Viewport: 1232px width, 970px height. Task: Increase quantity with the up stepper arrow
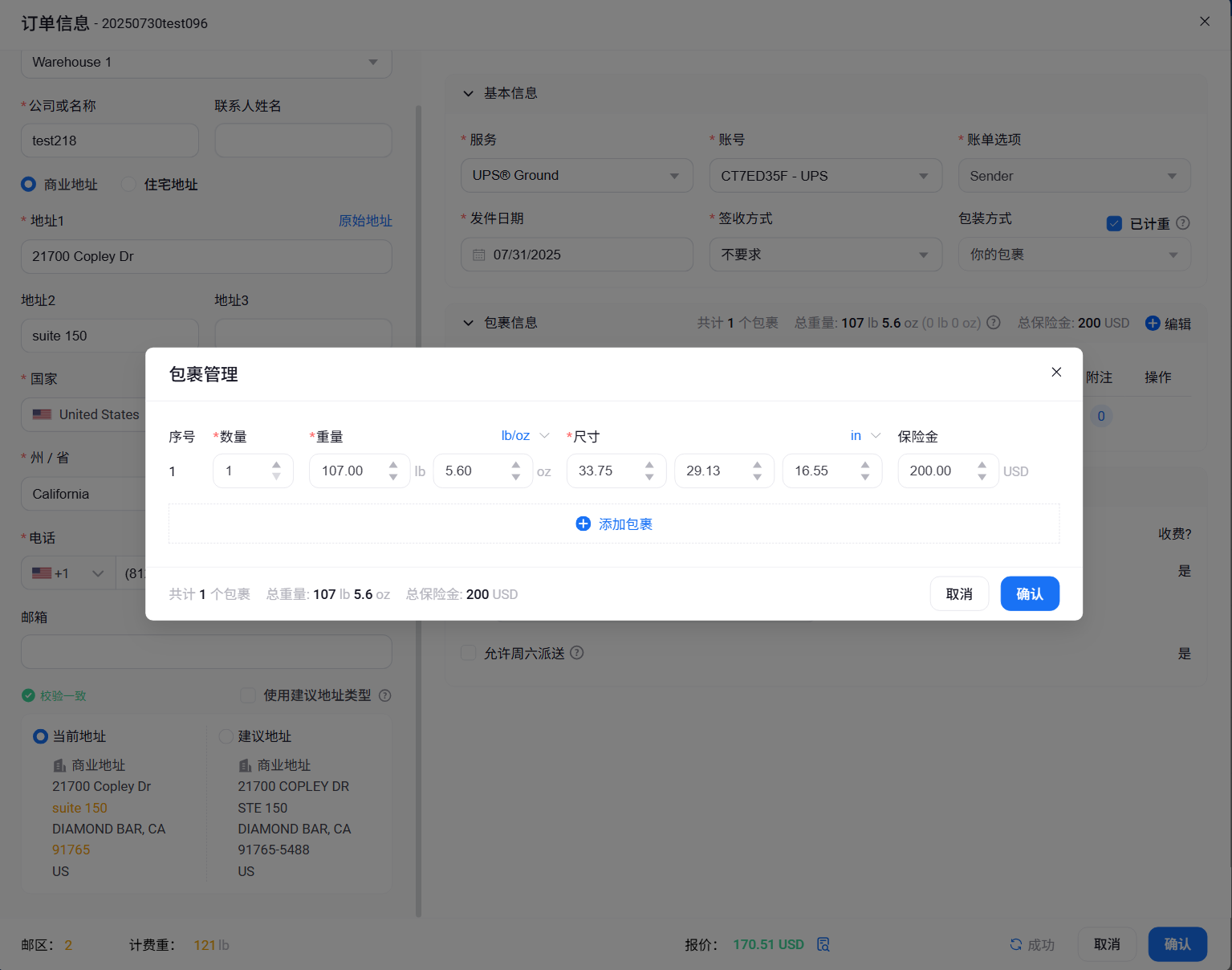click(276, 465)
